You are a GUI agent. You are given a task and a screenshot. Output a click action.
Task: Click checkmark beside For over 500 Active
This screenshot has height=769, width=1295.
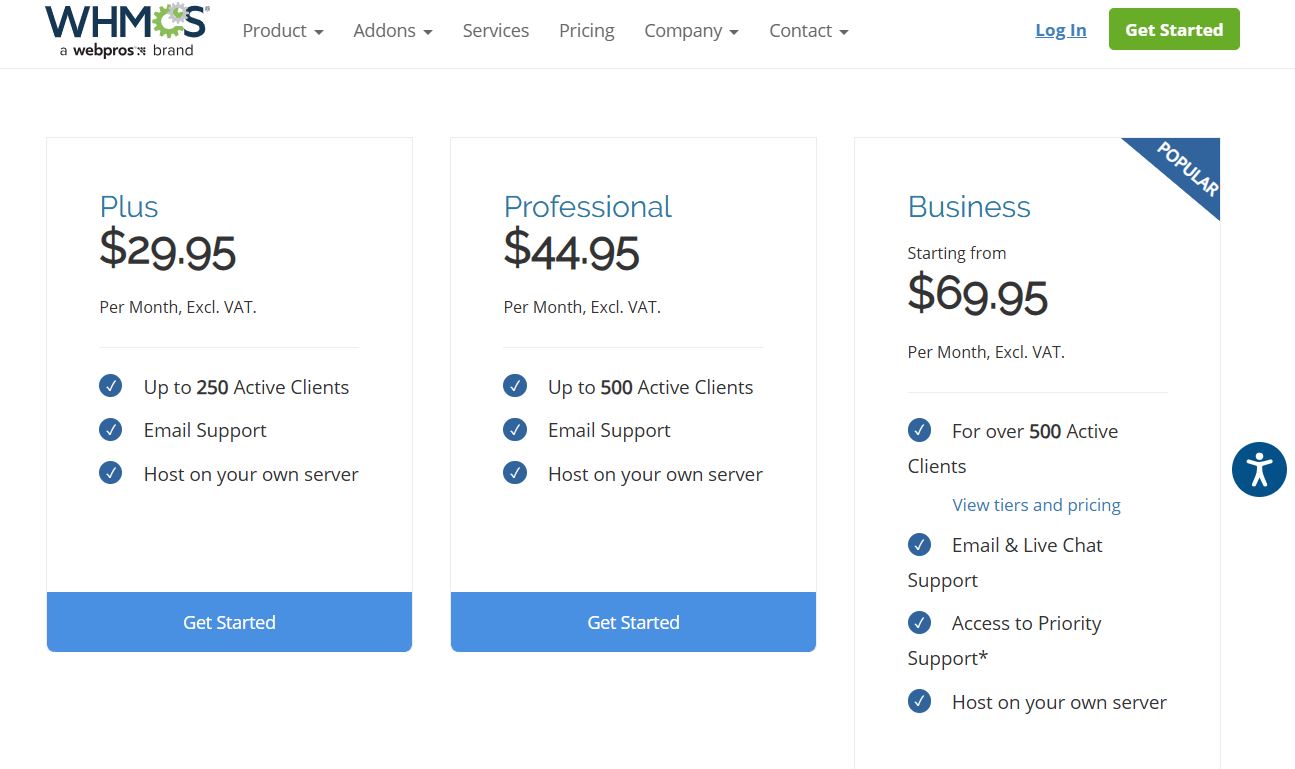[919, 430]
